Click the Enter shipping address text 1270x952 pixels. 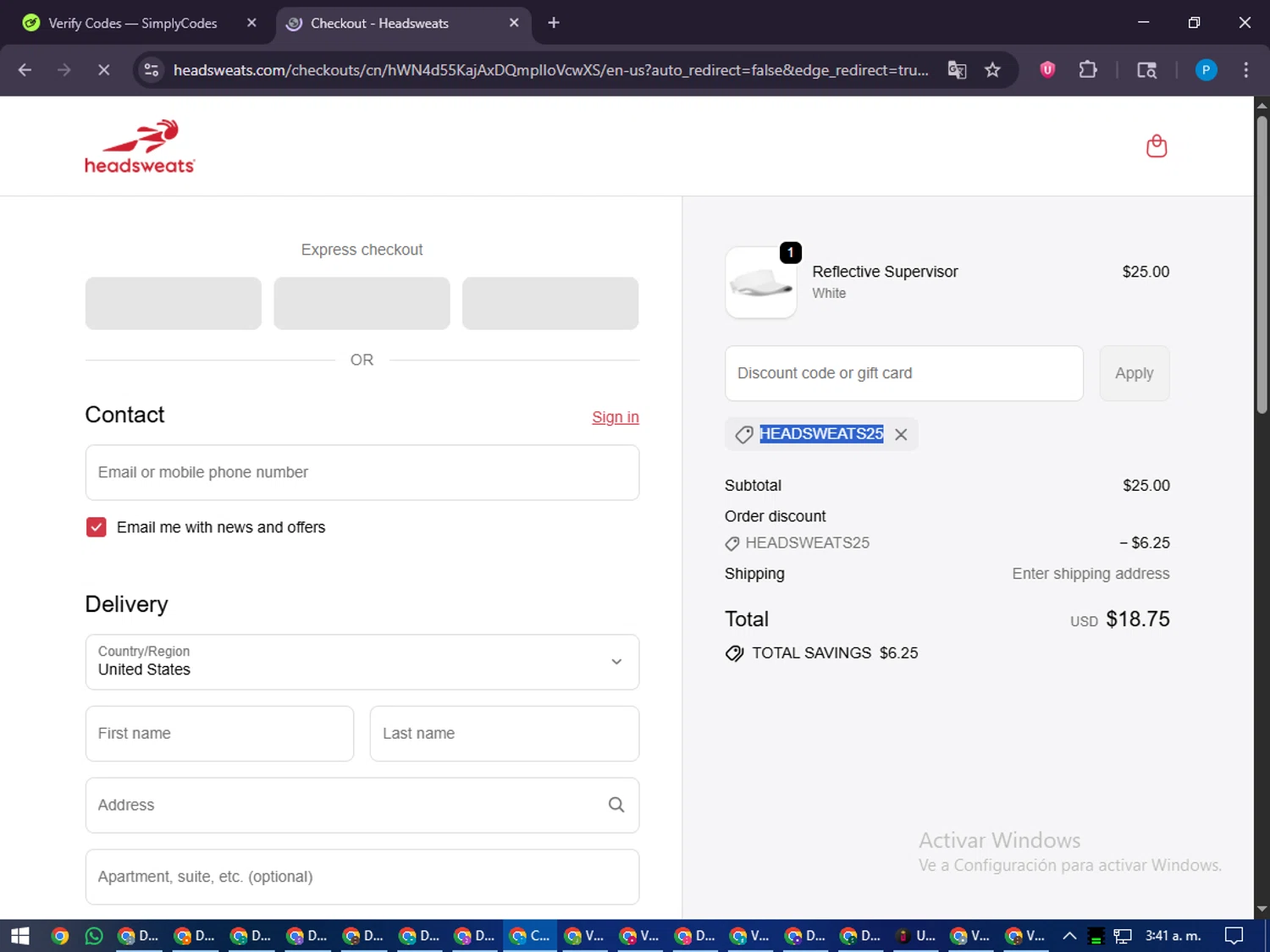(x=1091, y=574)
